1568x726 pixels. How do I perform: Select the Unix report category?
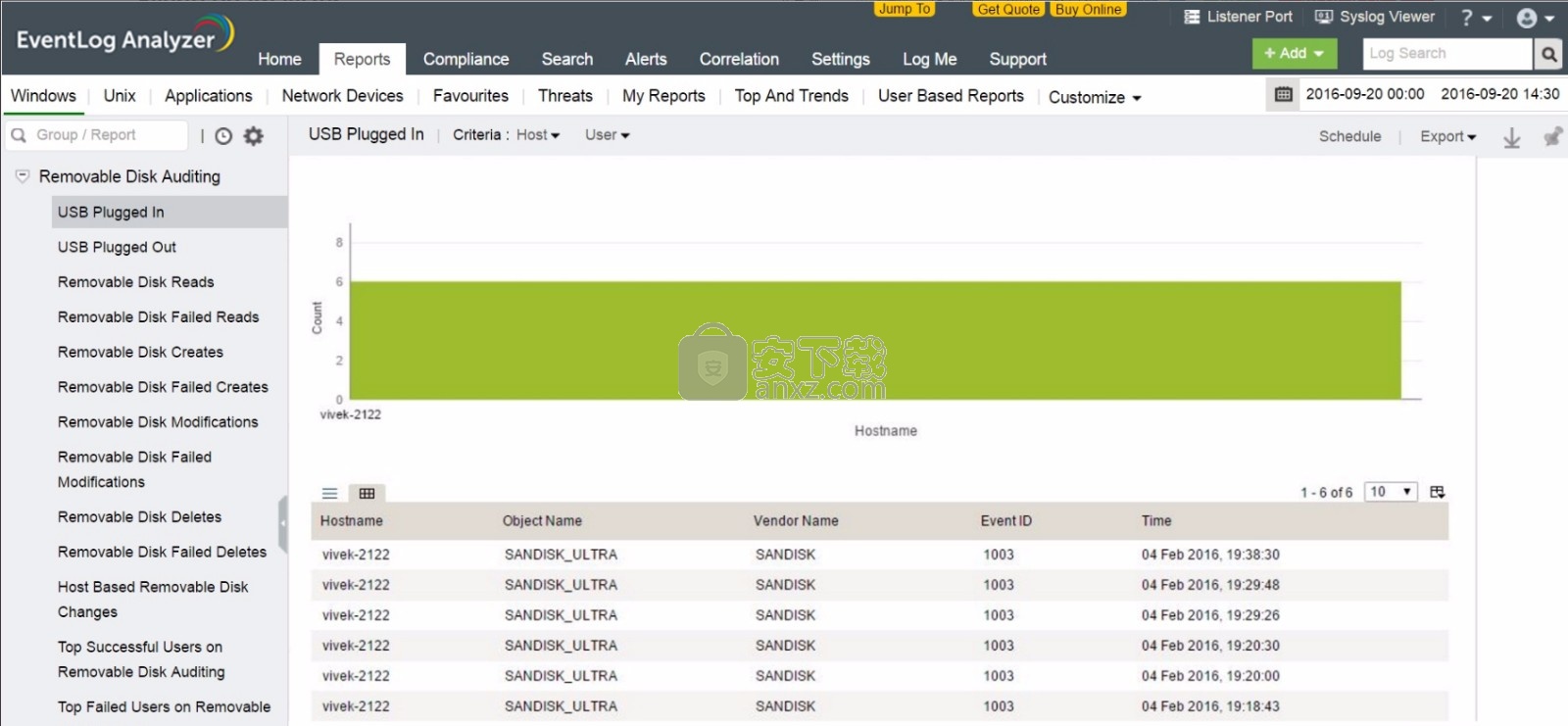coord(120,95)
